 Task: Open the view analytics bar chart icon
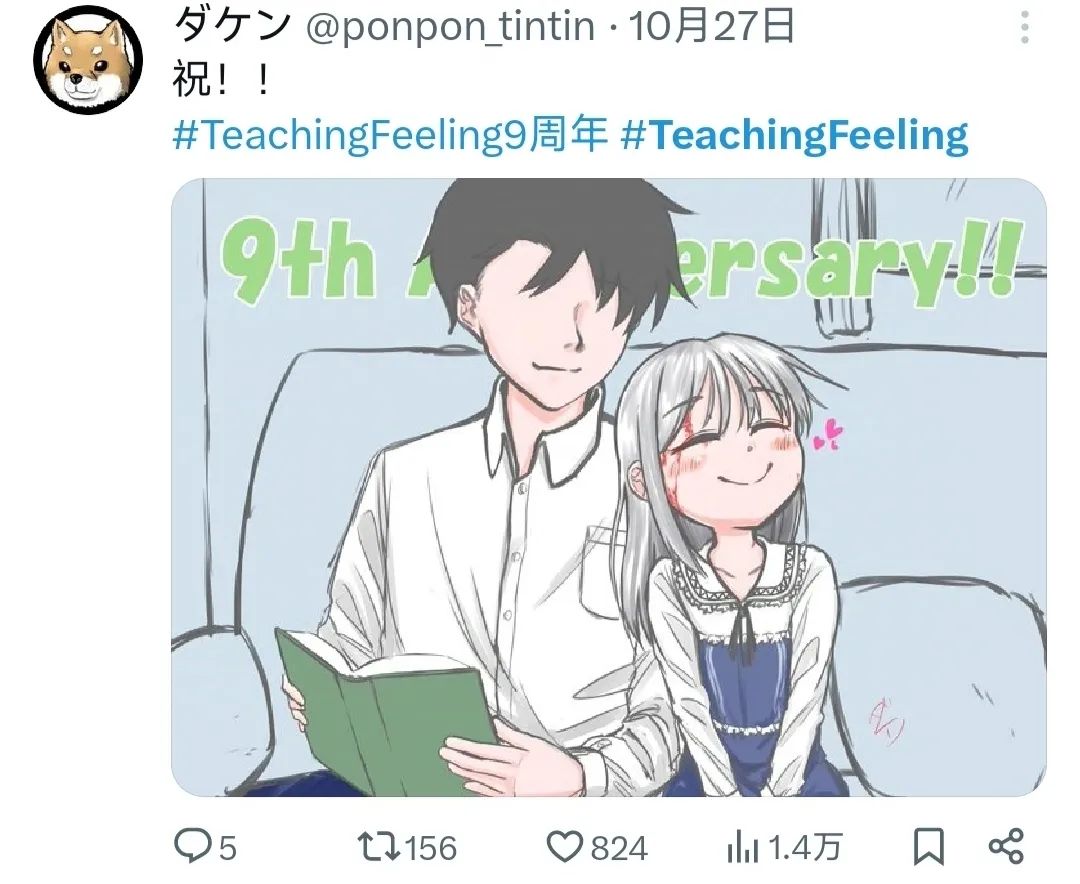coord(742,847)
